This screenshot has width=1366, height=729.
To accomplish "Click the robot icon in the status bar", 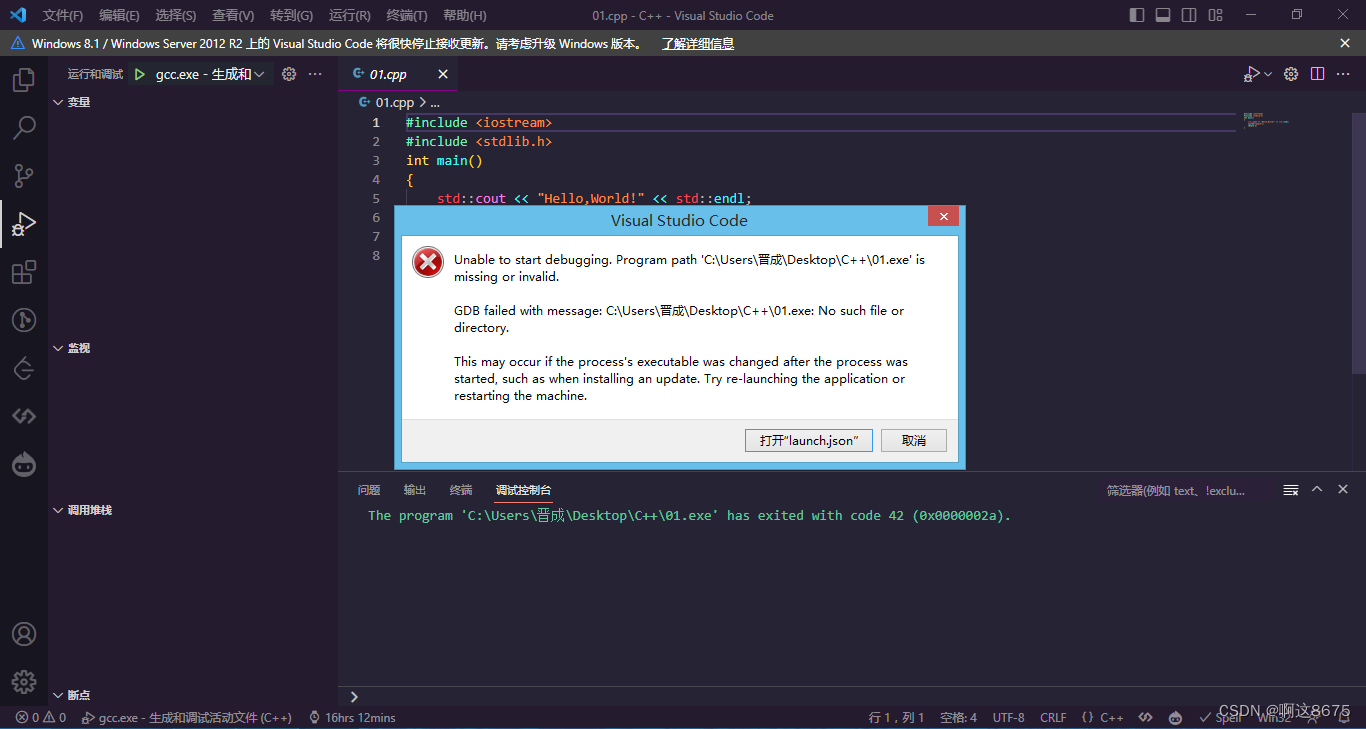I will 1175,717.
